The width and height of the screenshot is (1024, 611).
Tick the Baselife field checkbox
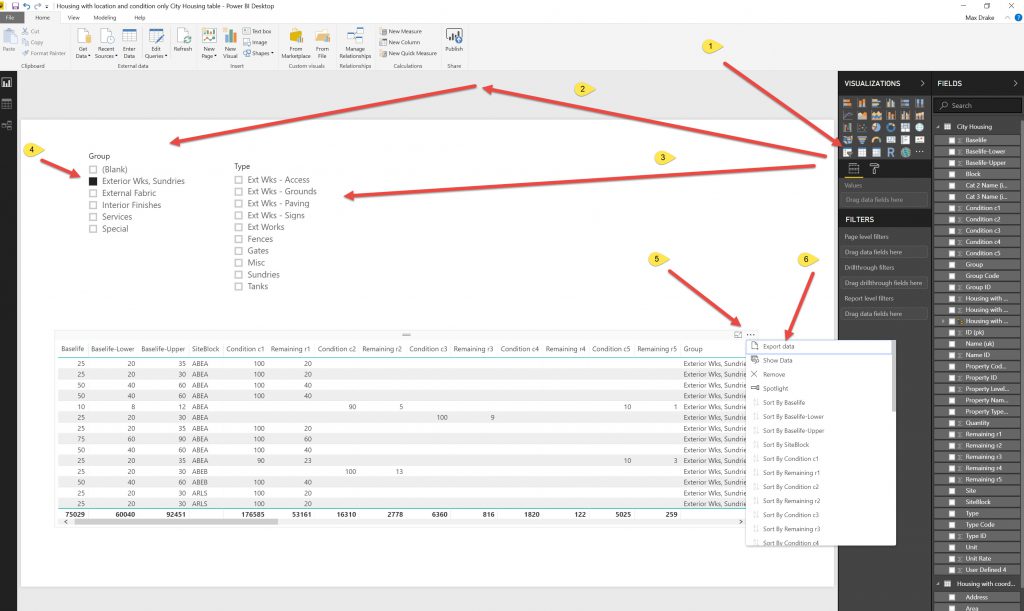[951, 140]
